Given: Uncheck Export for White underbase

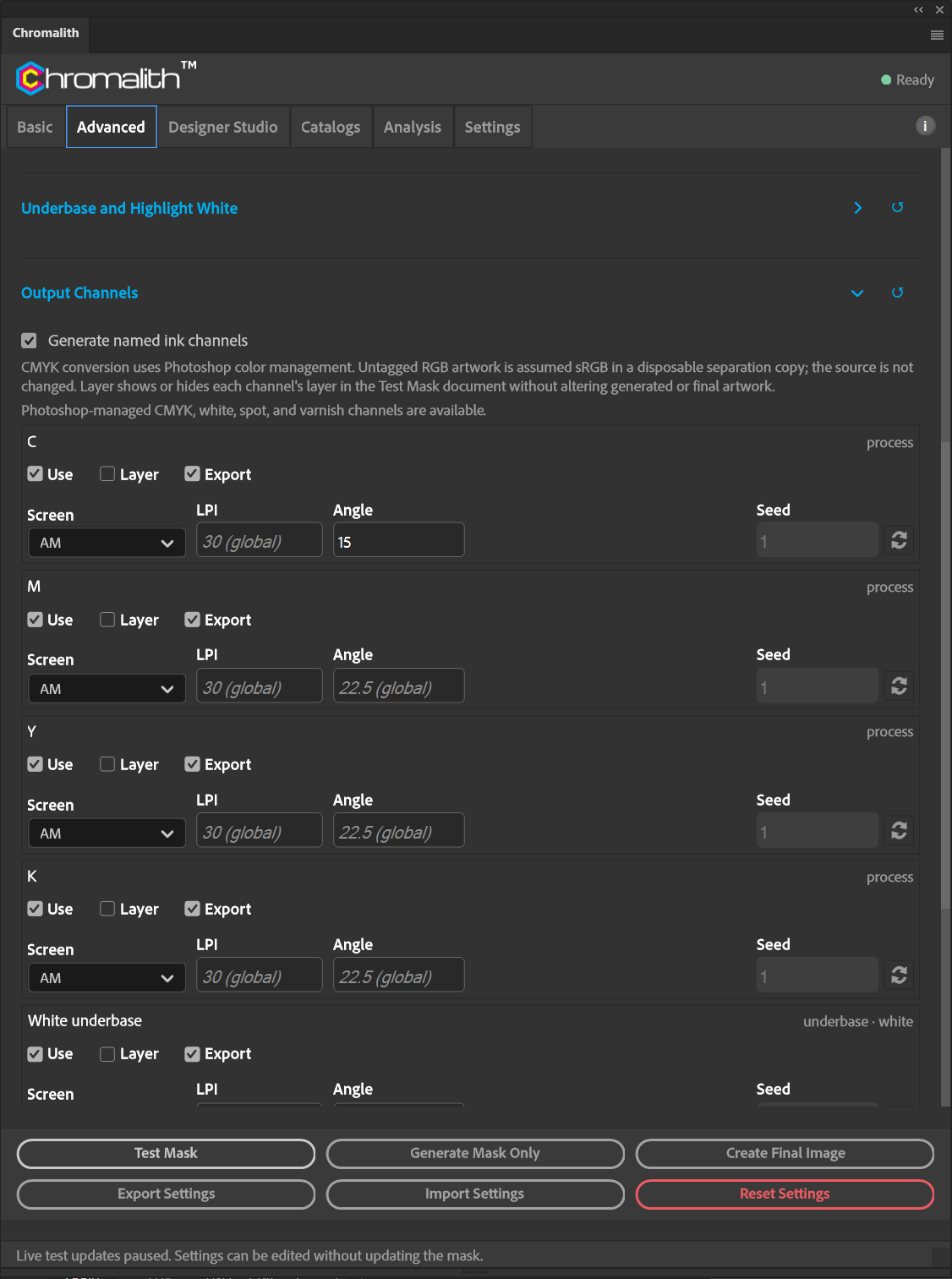Looking at the screenshot, I should click(x=192, y=1053).
